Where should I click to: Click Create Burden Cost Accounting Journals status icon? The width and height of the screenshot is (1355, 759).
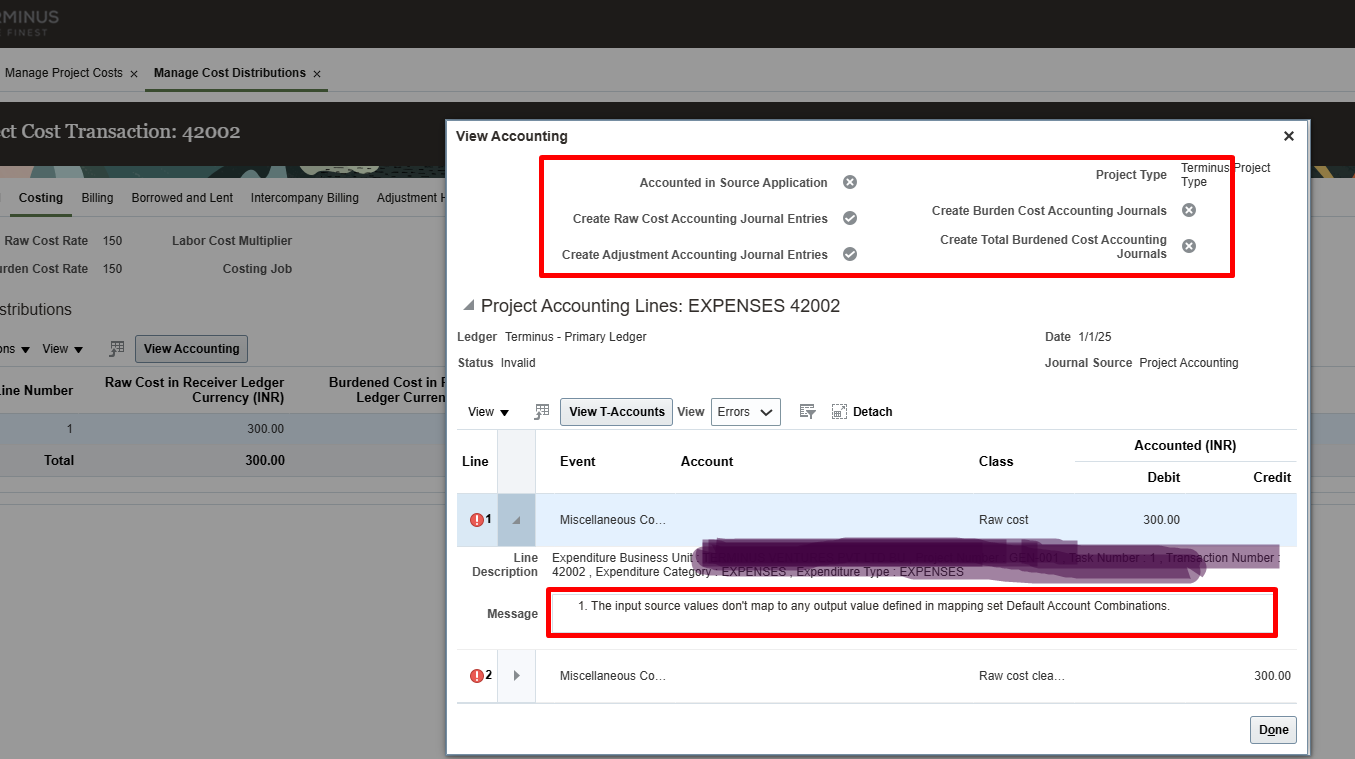1189,211
